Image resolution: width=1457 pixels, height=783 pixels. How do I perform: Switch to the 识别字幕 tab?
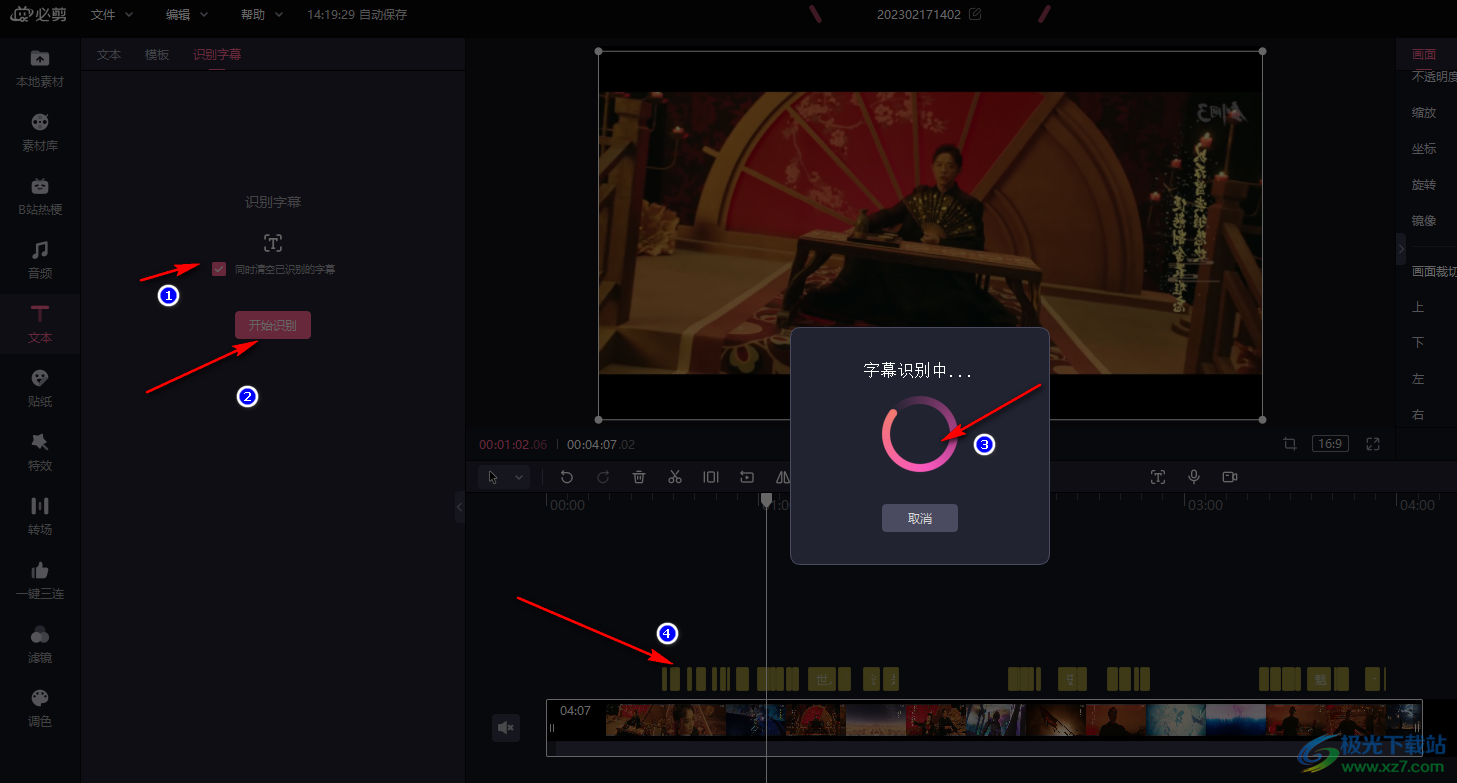pyautogui.click(x=217, y=55)
